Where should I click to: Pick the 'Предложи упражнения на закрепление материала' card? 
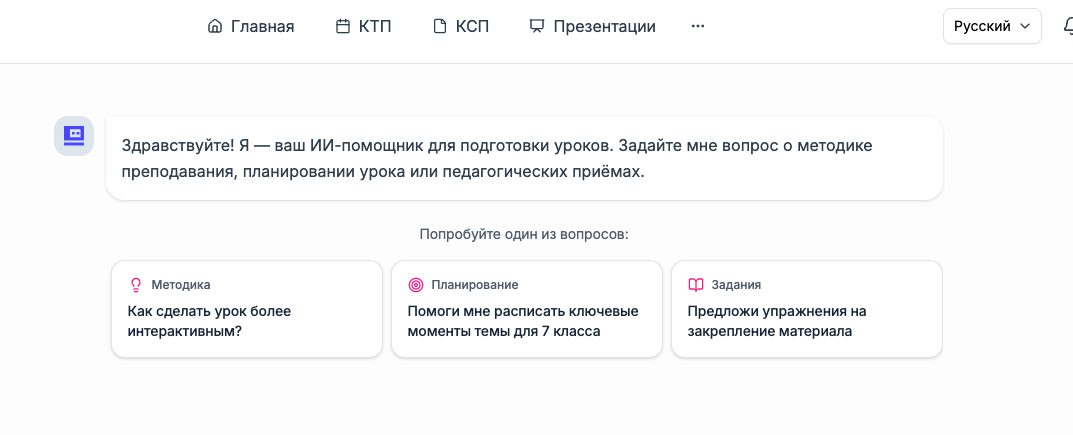tap(807, 308)
